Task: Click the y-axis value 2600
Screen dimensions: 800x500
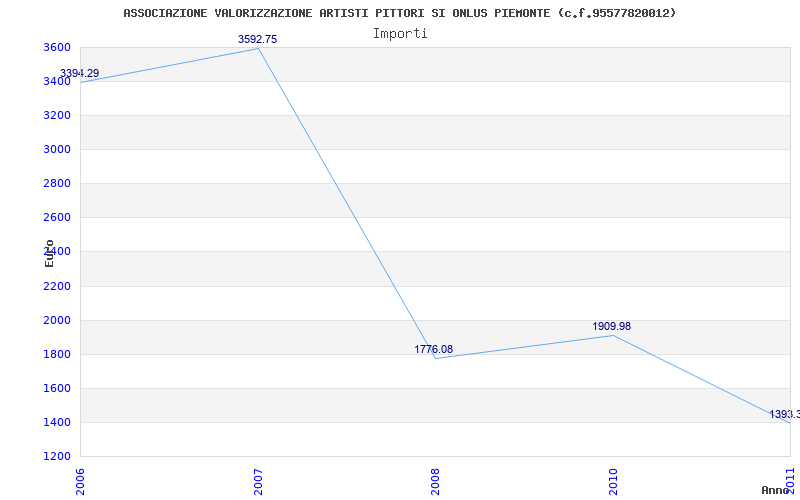Action: pyautogui.click(x=56, y=217)
